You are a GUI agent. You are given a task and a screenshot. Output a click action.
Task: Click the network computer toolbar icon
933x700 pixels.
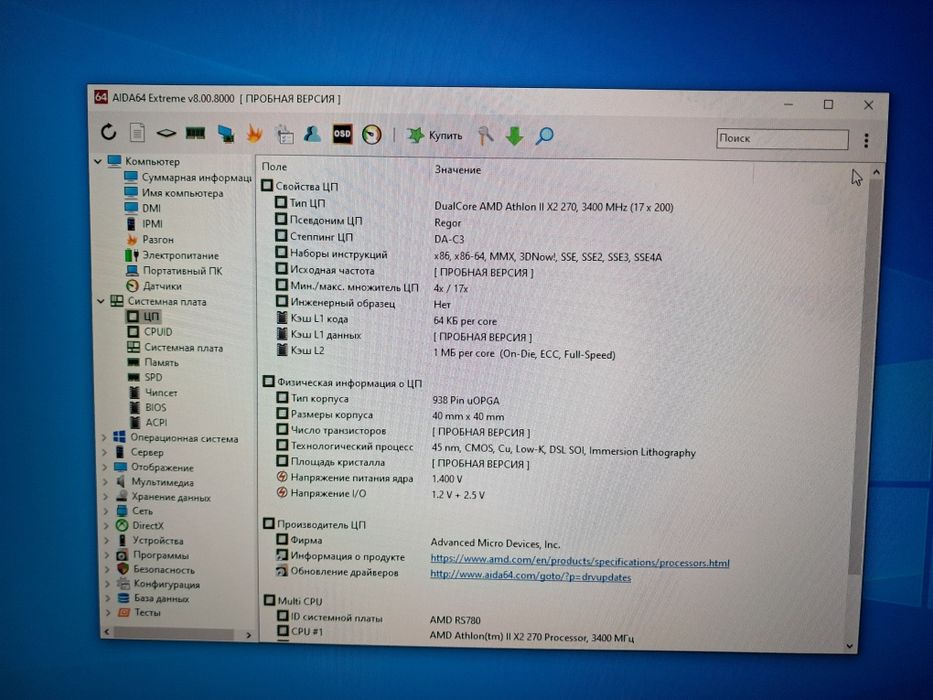[x=226, y=134]
